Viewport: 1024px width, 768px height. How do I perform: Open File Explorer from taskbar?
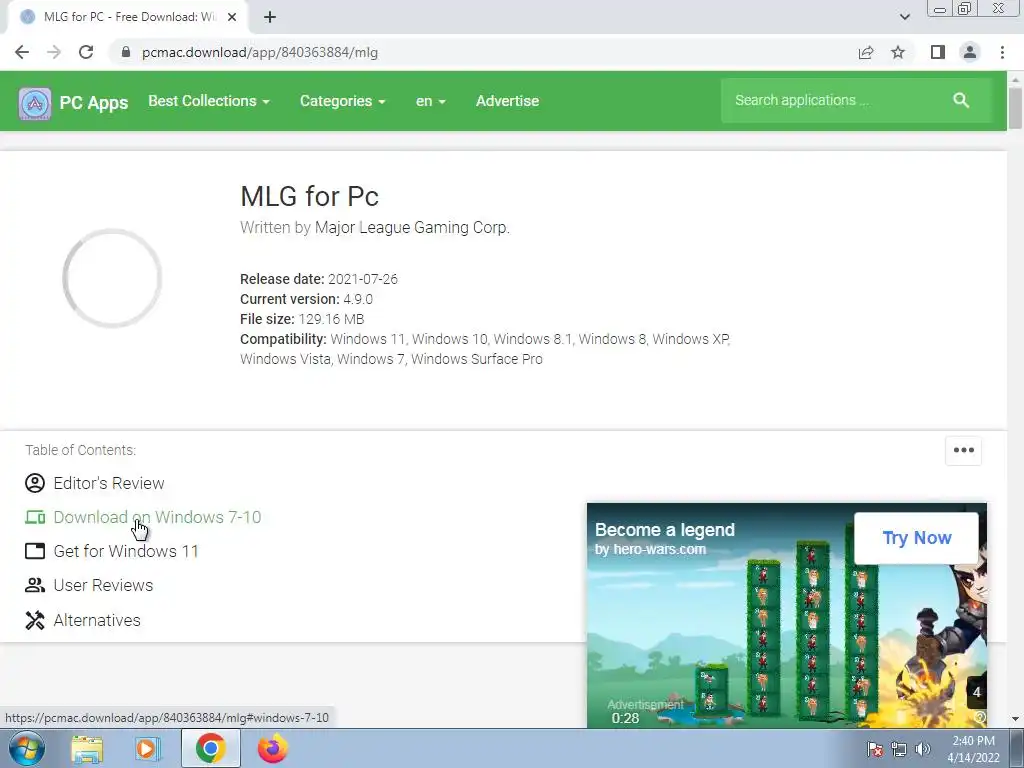pyautogui.click(x=87, y=748)
